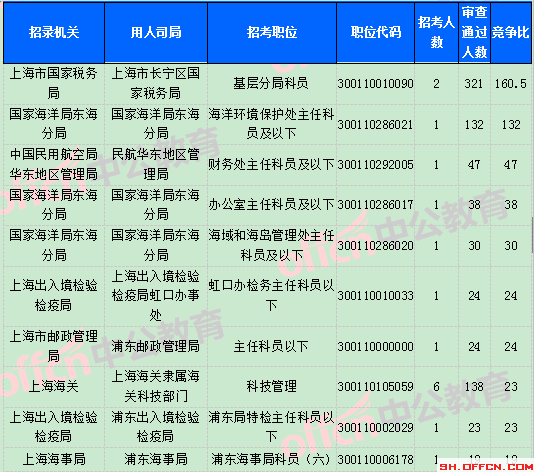The height and width of the screenshot is (476, 535).
Task: Click the 上海市国家税务局 cell
Action: pyautogui.click(x=54, y=83)
